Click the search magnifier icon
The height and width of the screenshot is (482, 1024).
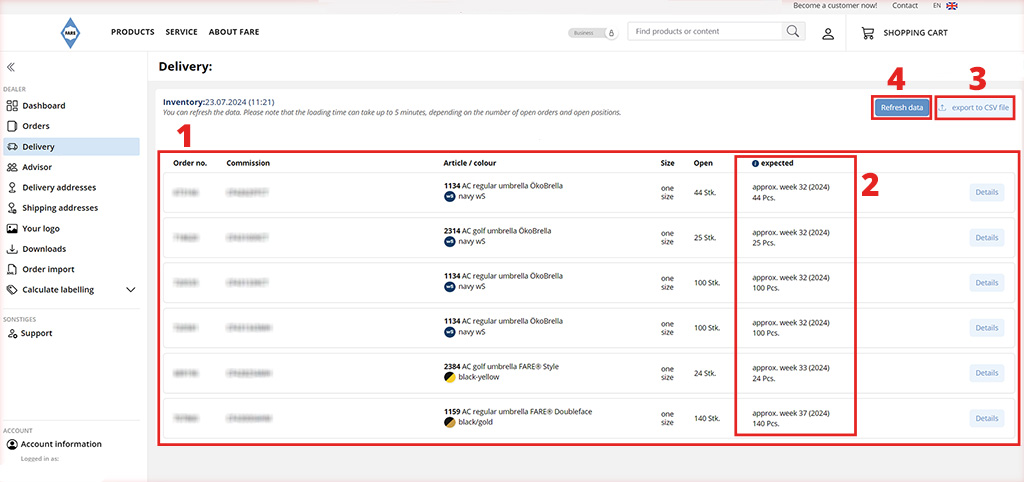[793, 31]
